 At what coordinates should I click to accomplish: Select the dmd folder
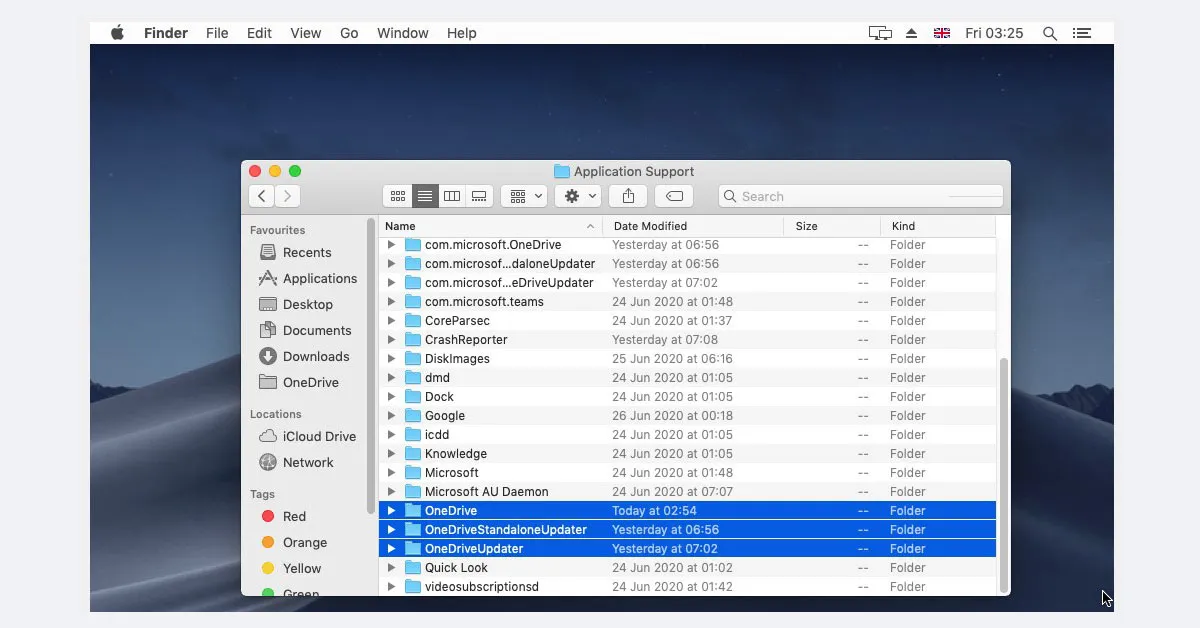coord(687,378)
